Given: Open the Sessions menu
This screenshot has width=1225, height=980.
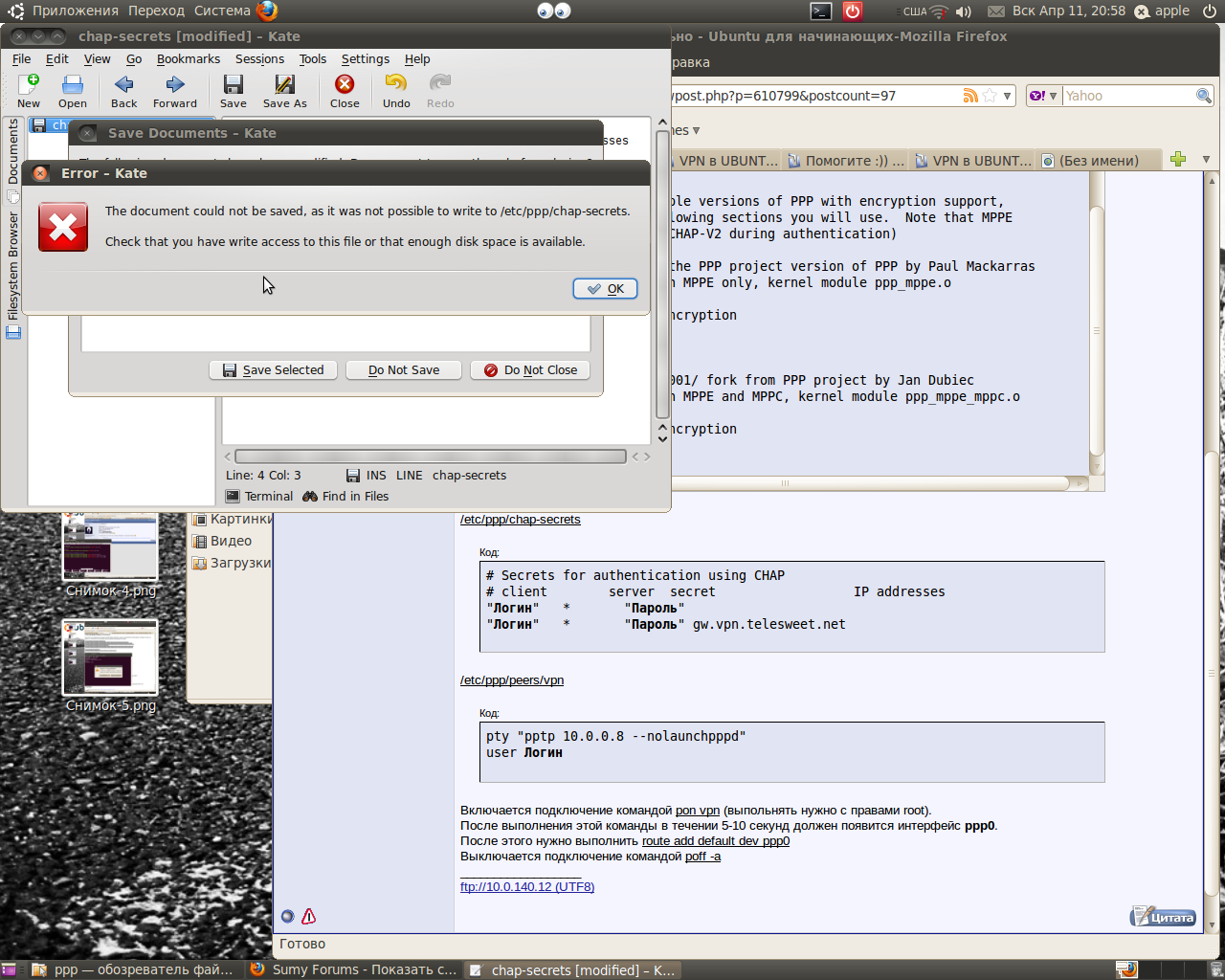Looking at the screenshot, I should [x=259, y=58].
